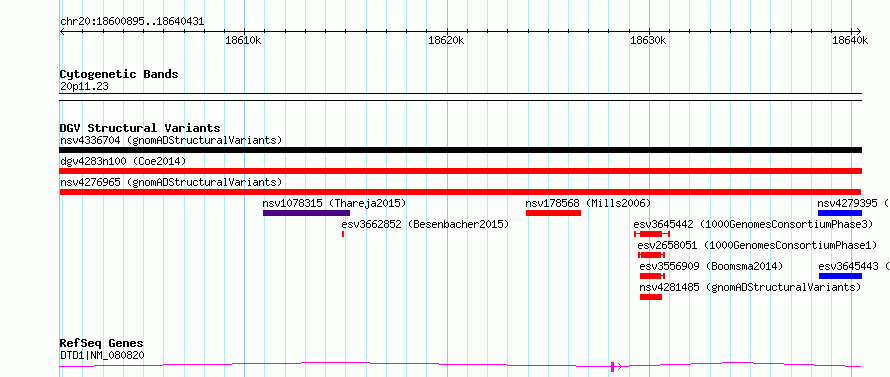Click the esv2658051 Phase1 variant bar

coord(651,255)
